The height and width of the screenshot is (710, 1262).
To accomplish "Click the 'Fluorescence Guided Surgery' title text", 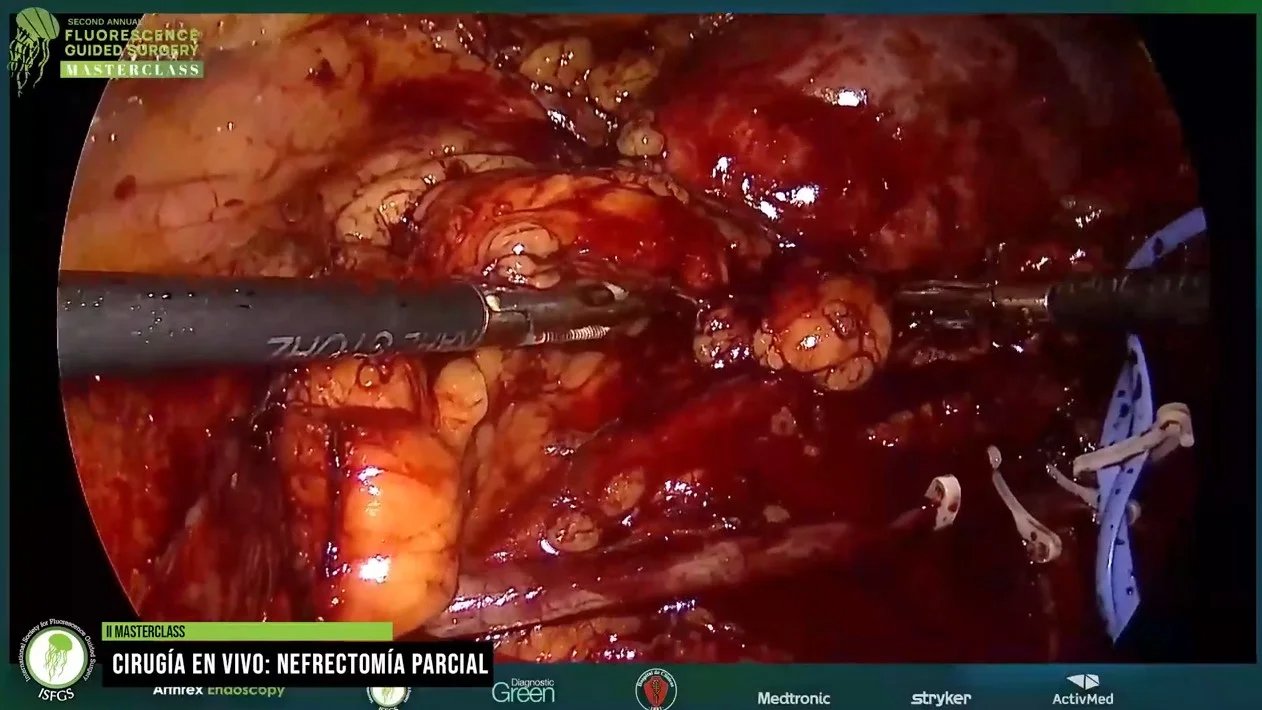I will tap(132, 41).
